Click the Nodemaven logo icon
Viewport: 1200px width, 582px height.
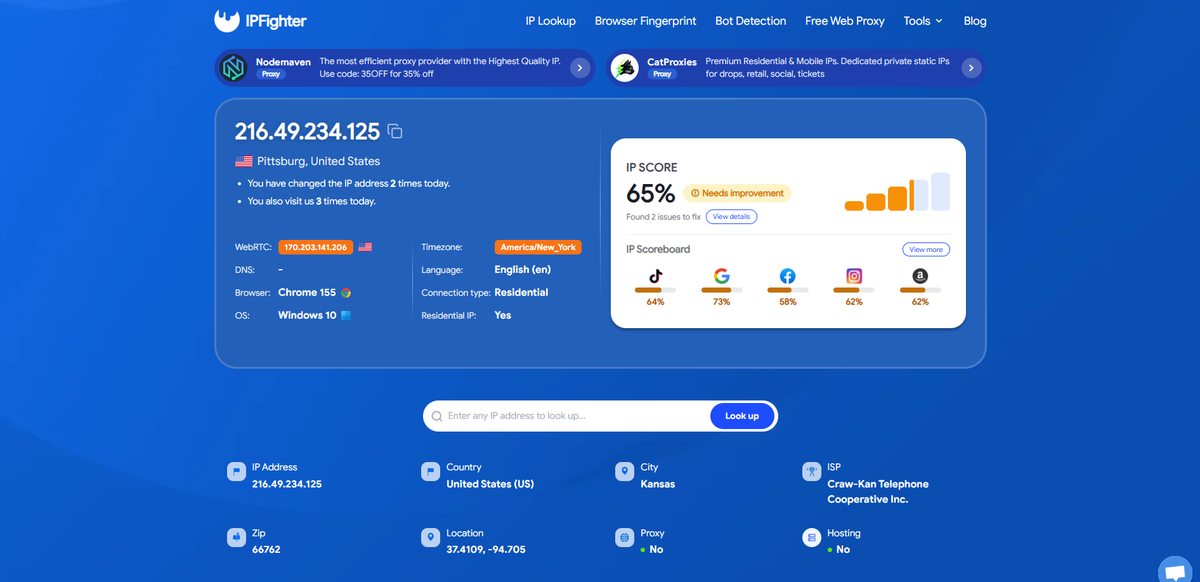click(x=234, y=68)
